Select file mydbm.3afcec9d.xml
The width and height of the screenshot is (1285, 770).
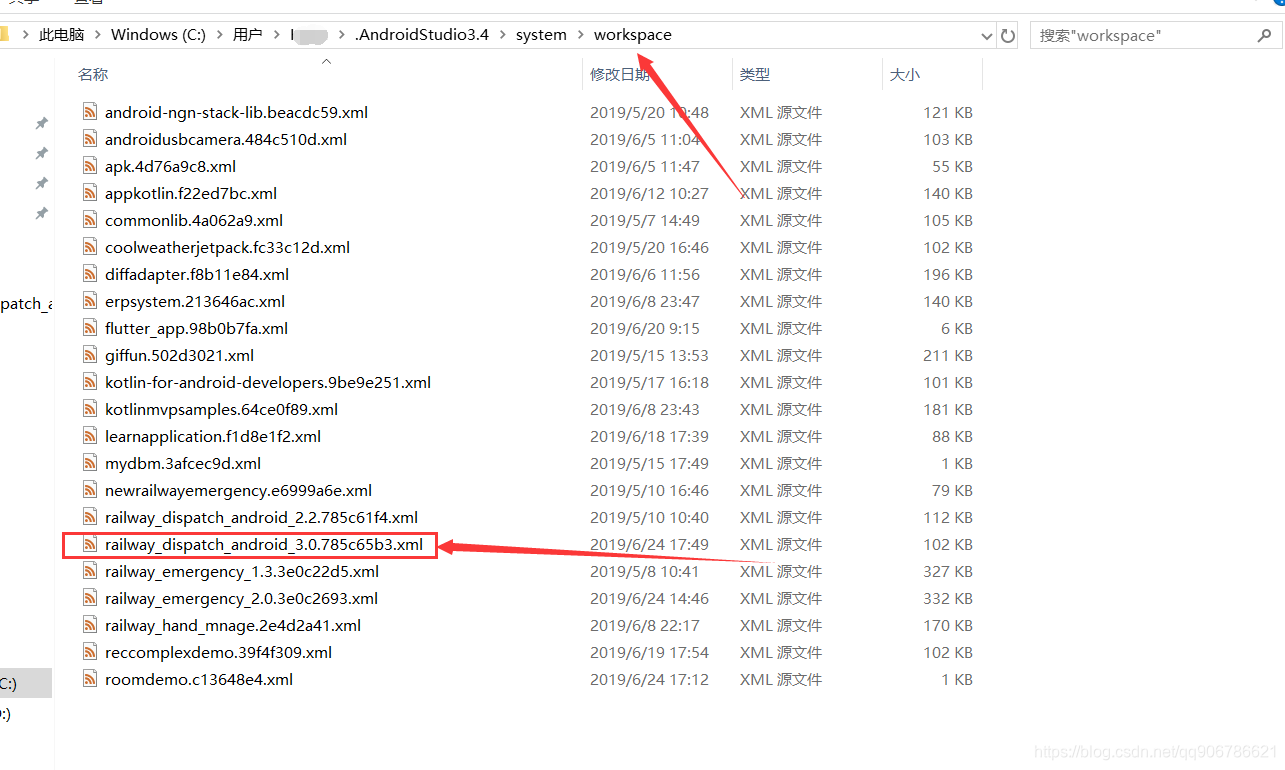click(x=183, y=463)
